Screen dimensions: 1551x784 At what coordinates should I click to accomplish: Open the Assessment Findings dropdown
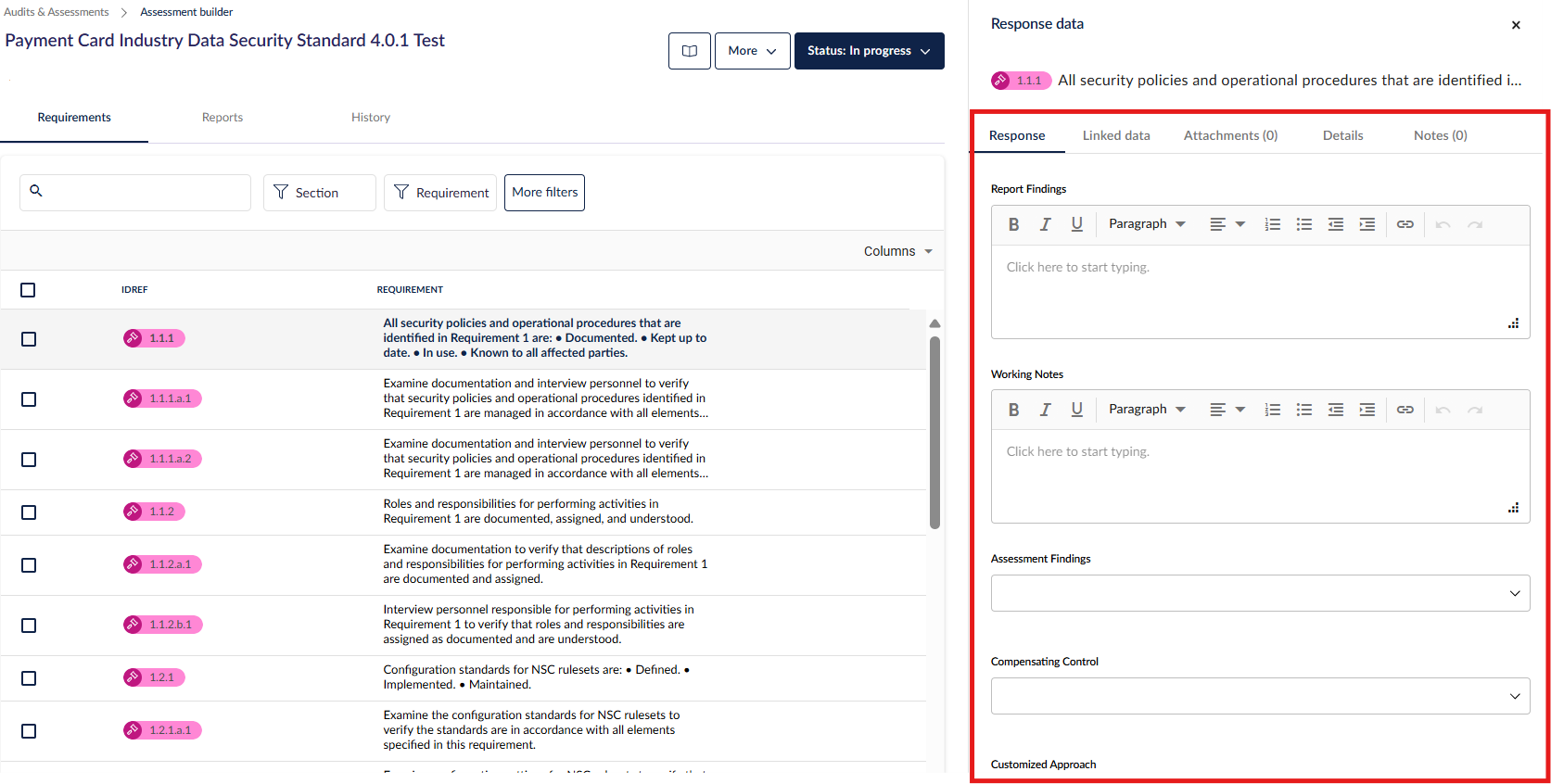1260,593
